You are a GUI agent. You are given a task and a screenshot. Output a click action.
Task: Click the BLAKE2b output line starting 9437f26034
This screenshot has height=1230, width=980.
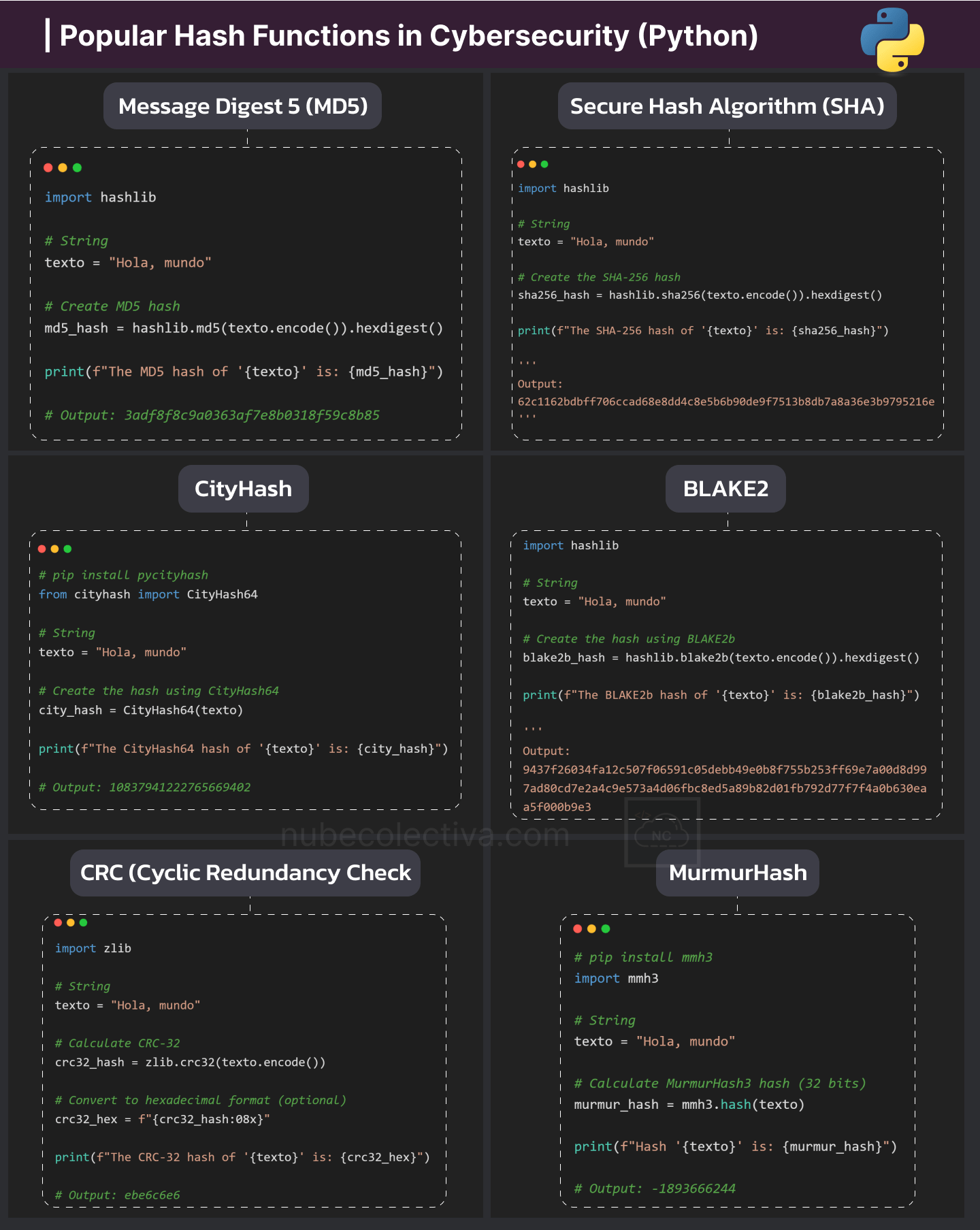coord(725,770)
